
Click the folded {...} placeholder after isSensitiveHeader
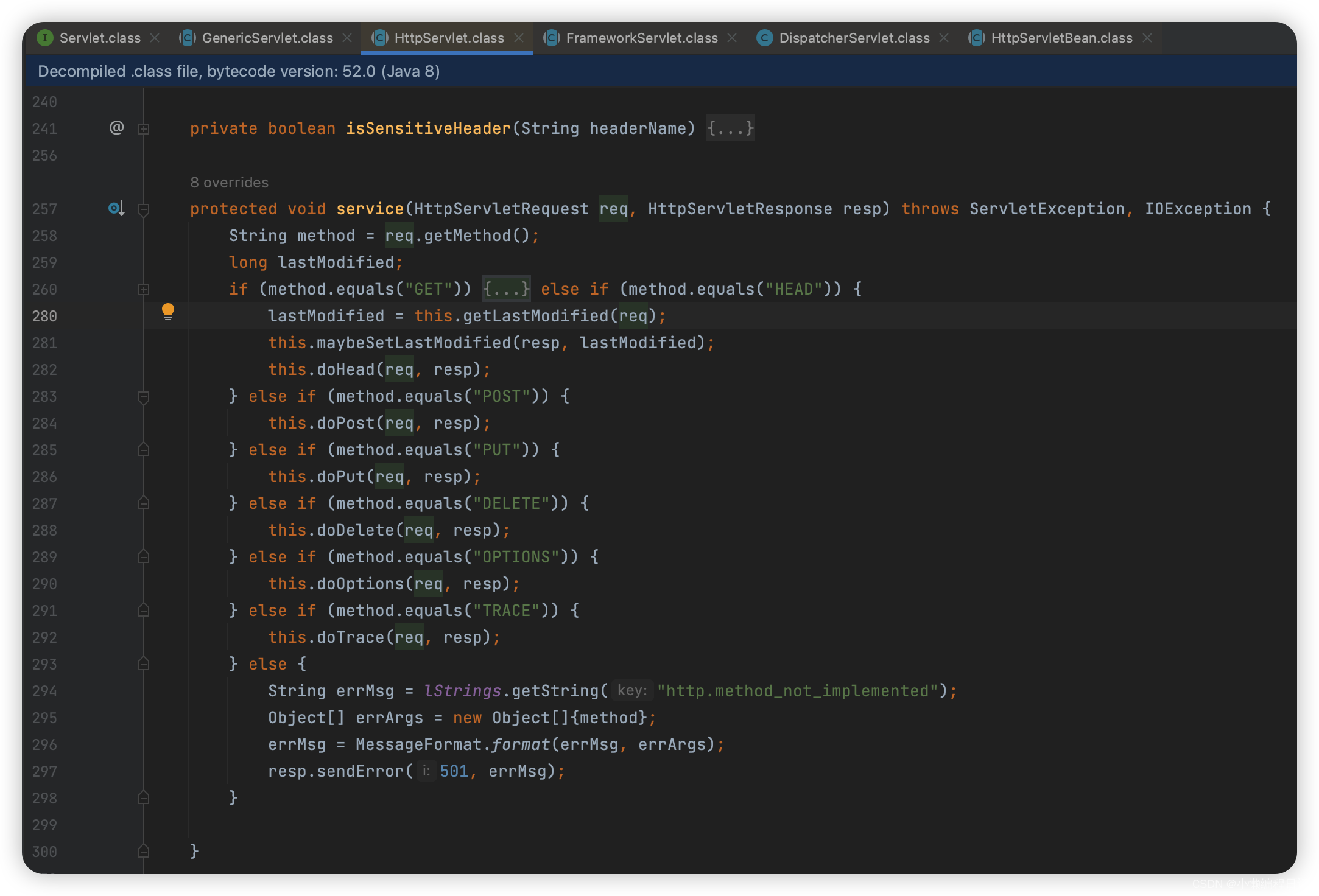730,128
